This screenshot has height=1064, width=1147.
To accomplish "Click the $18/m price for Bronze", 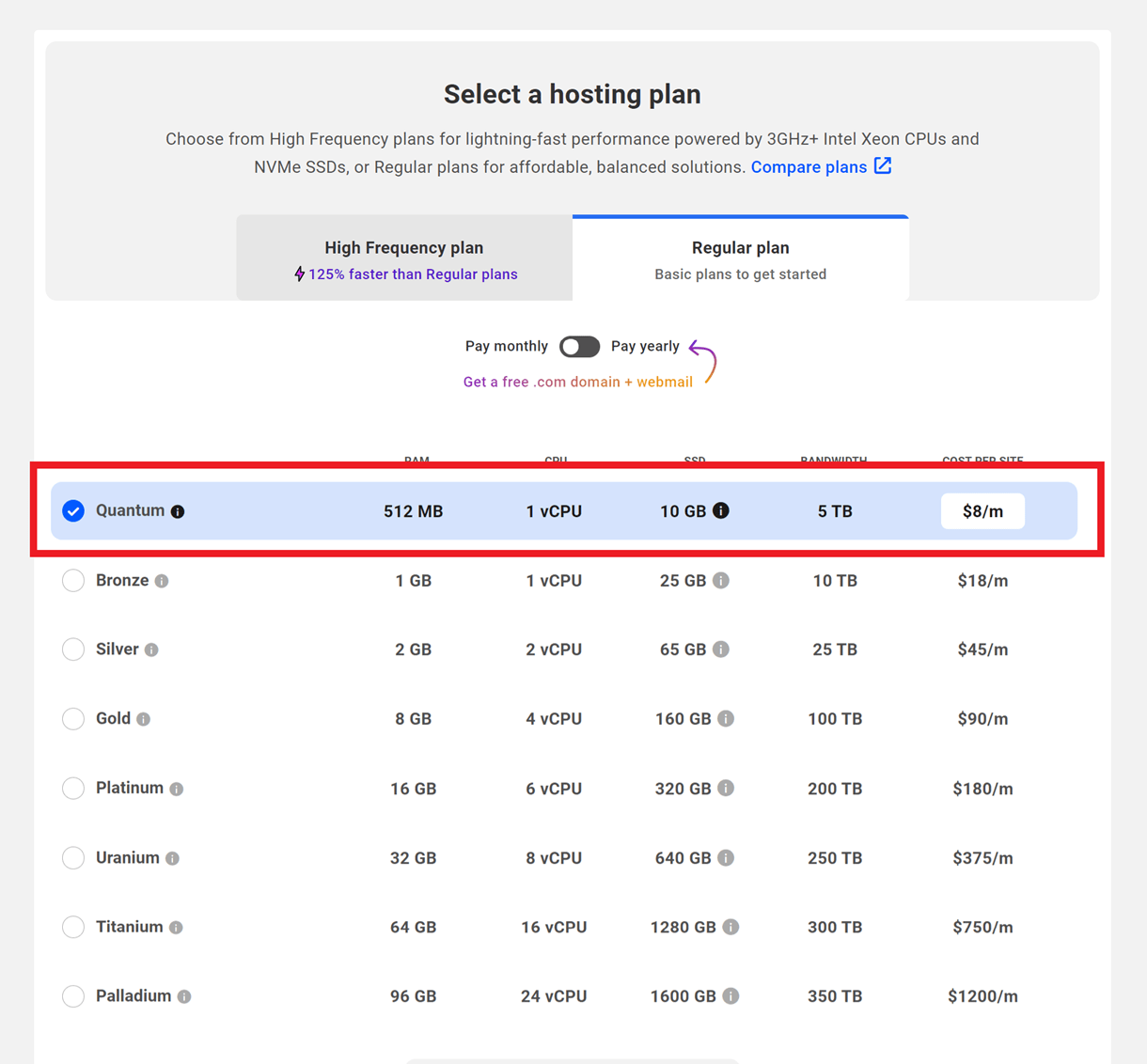I will pos(982,581).
